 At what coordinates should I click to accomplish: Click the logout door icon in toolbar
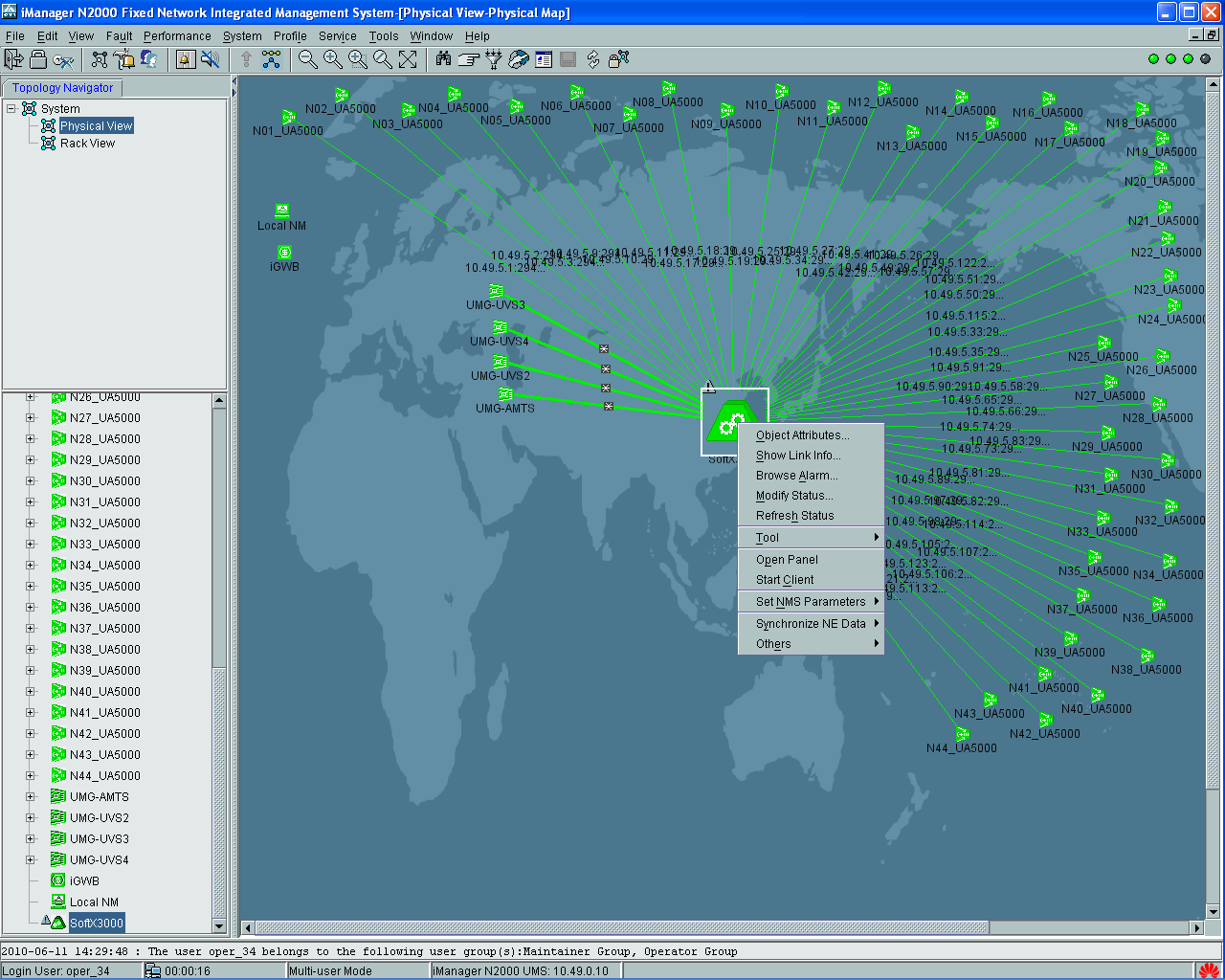[13, 59]
